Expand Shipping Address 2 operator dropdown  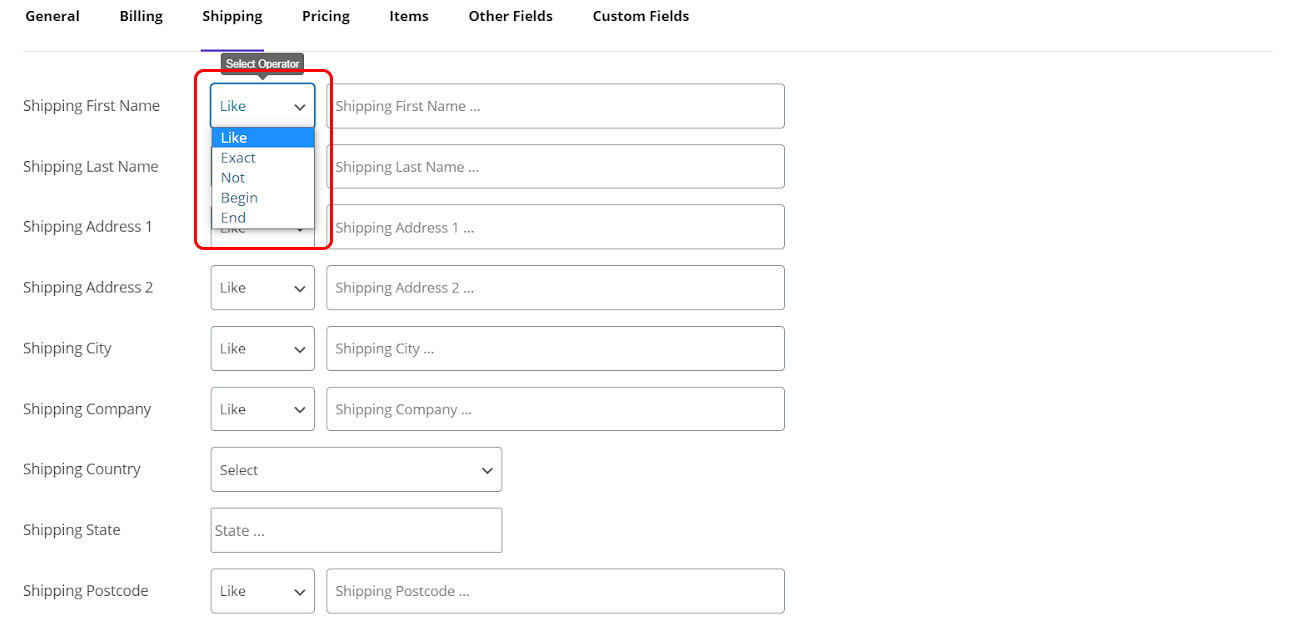(262, 288)
